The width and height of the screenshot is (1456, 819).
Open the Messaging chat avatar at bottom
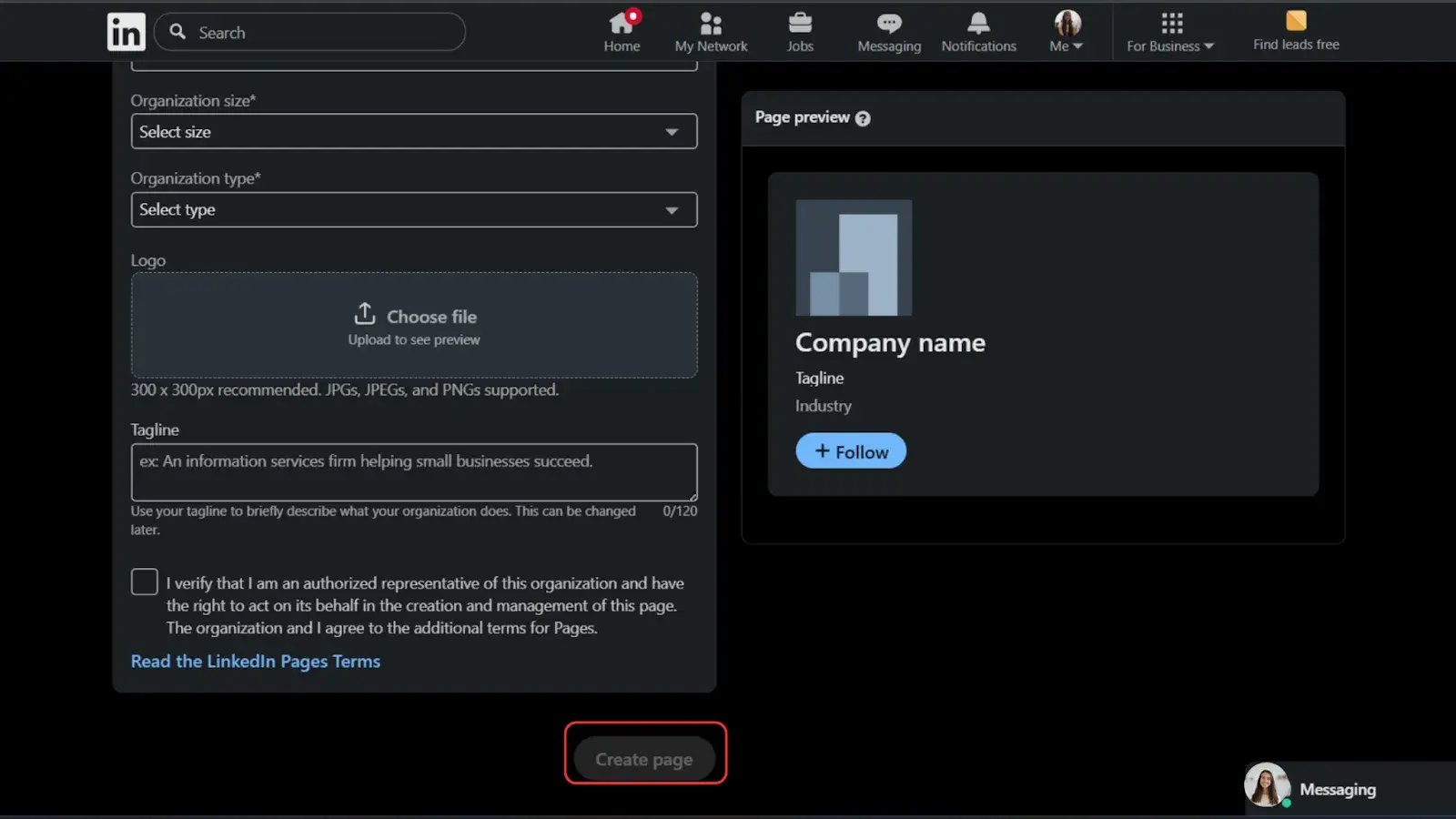(1267, 786)
